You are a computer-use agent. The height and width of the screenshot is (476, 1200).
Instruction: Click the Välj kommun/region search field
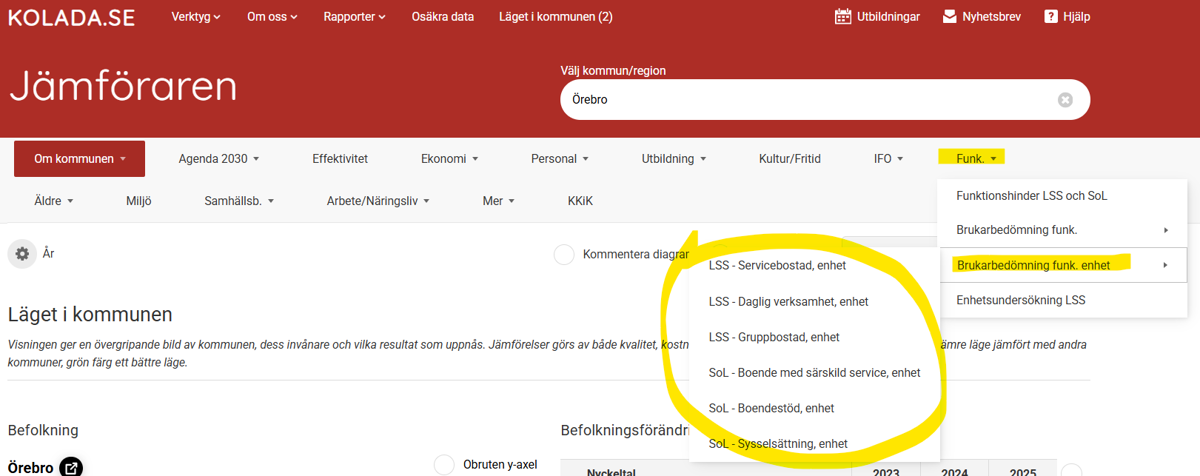(x=800, y=100)
